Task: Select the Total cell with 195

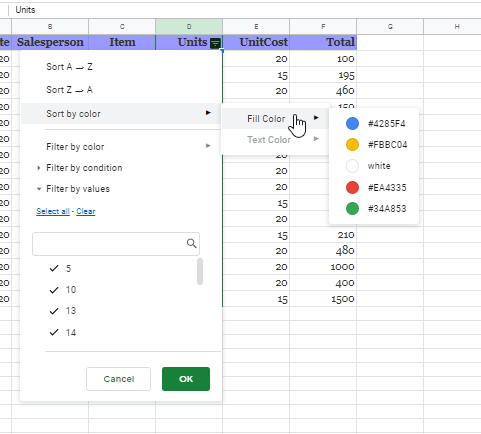Action: click(x=323, y=75)
